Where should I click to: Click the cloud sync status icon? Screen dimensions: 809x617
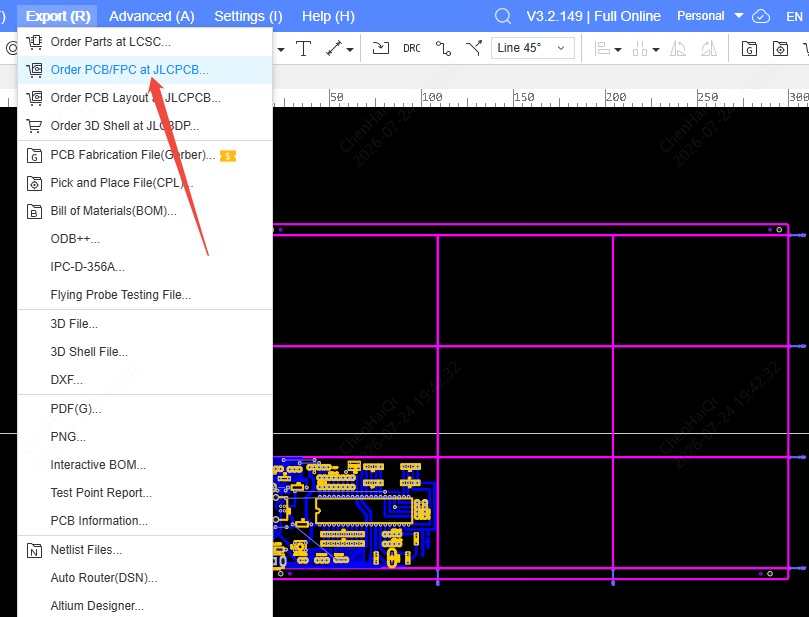pyautogui.click(x=761, y=17)
